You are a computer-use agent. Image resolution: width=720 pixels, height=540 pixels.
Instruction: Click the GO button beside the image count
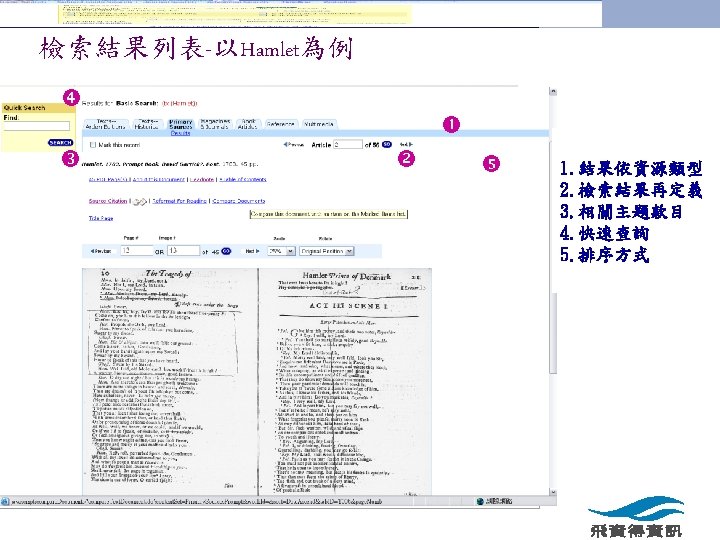[x=226, y=251]
